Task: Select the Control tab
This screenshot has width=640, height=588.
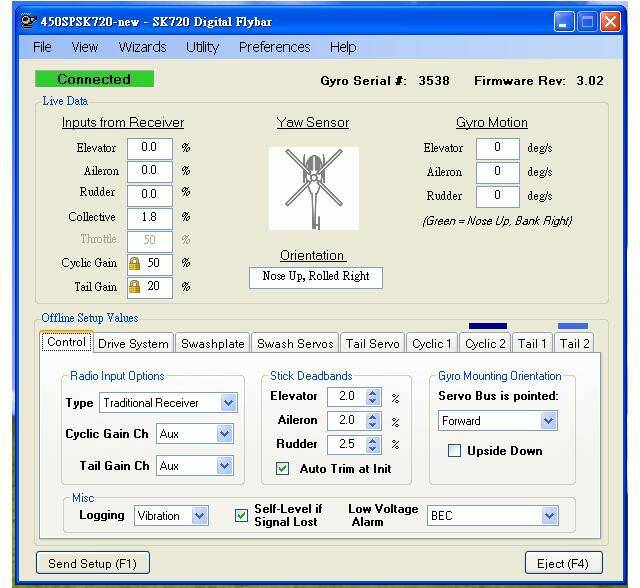Action: tap(67, 342)
